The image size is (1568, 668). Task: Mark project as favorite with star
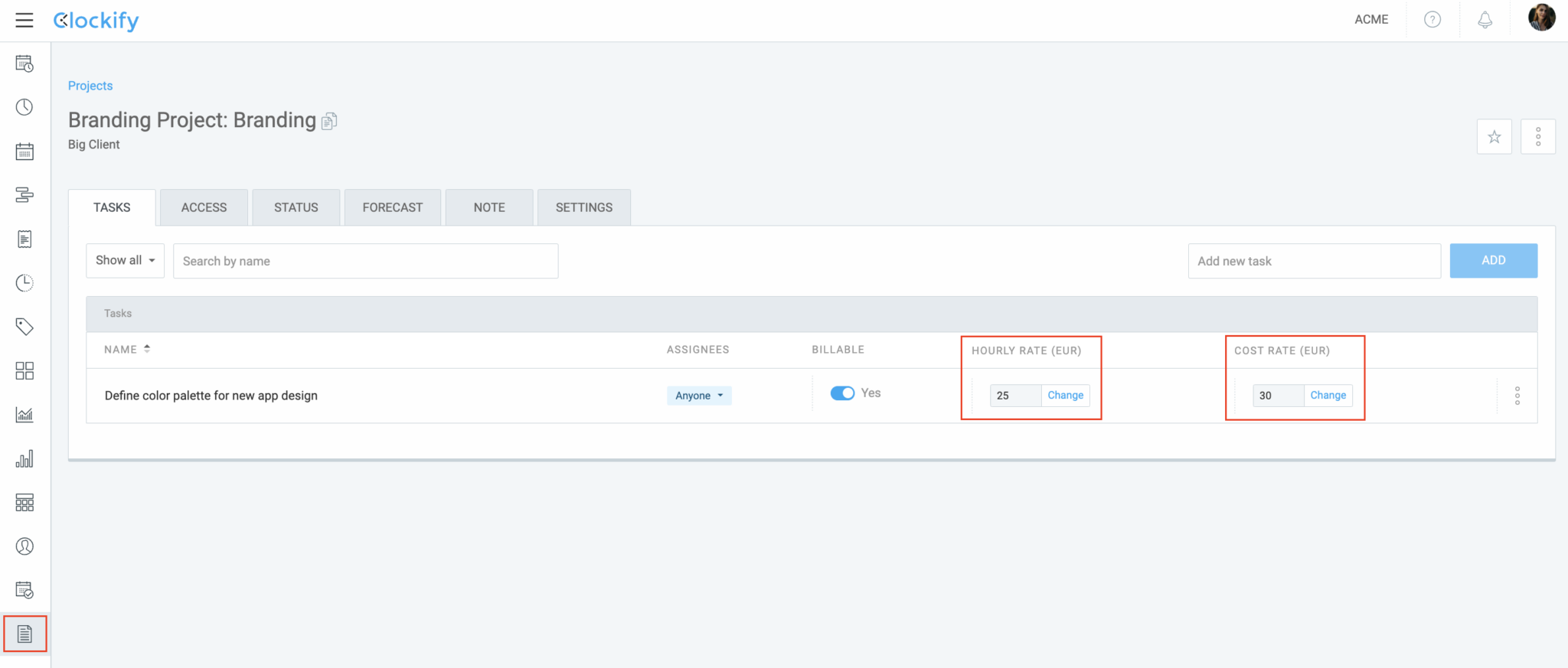tap(1494, 137)
